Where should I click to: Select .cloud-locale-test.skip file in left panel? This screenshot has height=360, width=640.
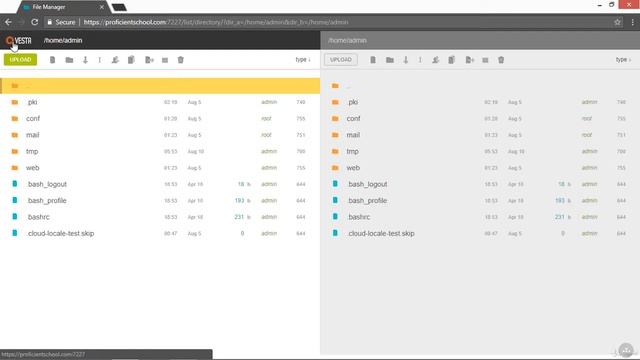(160, 233)
